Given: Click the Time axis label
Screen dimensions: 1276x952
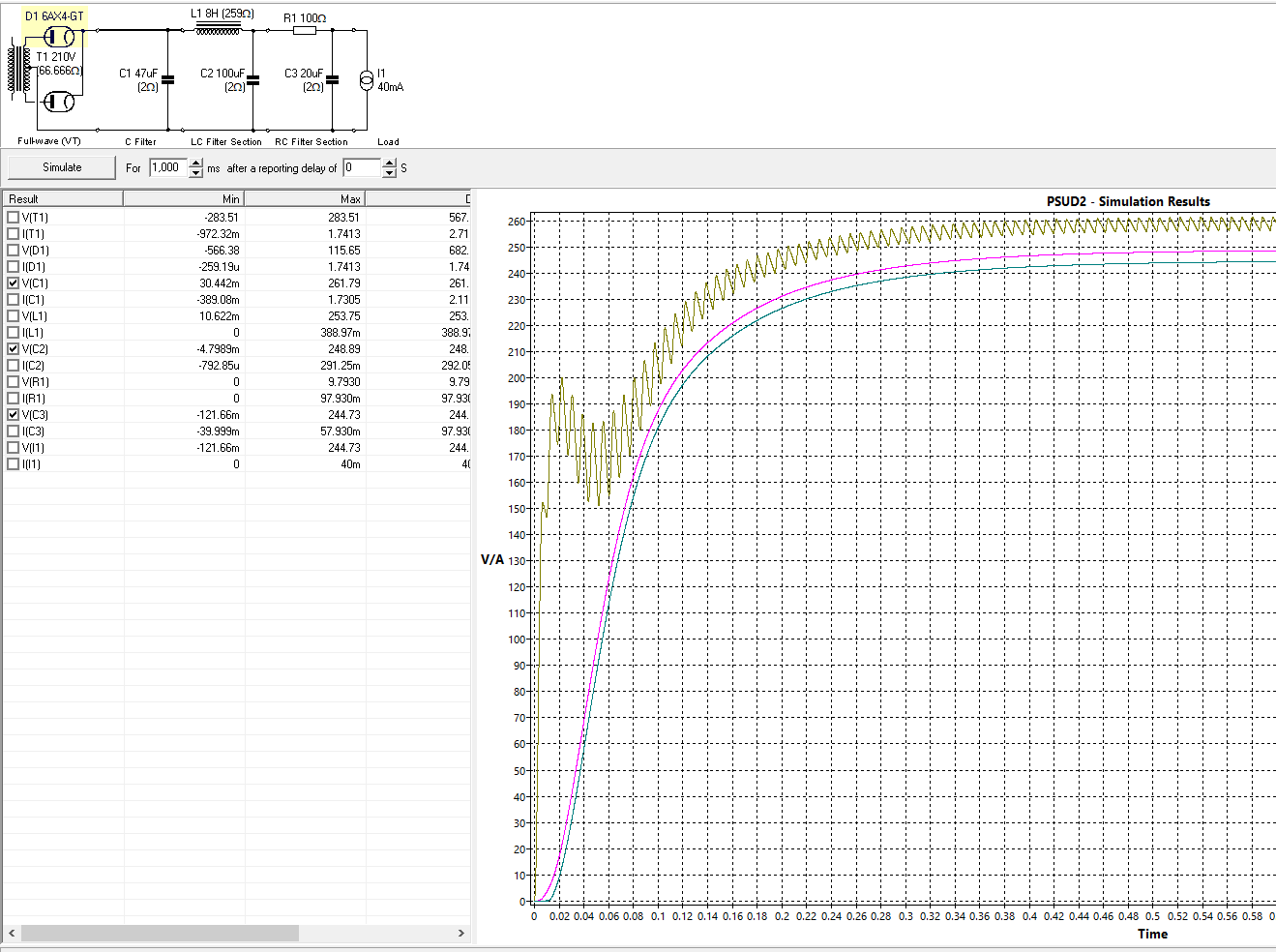Looking at the screenshot, I should [x=1152, y=934].
